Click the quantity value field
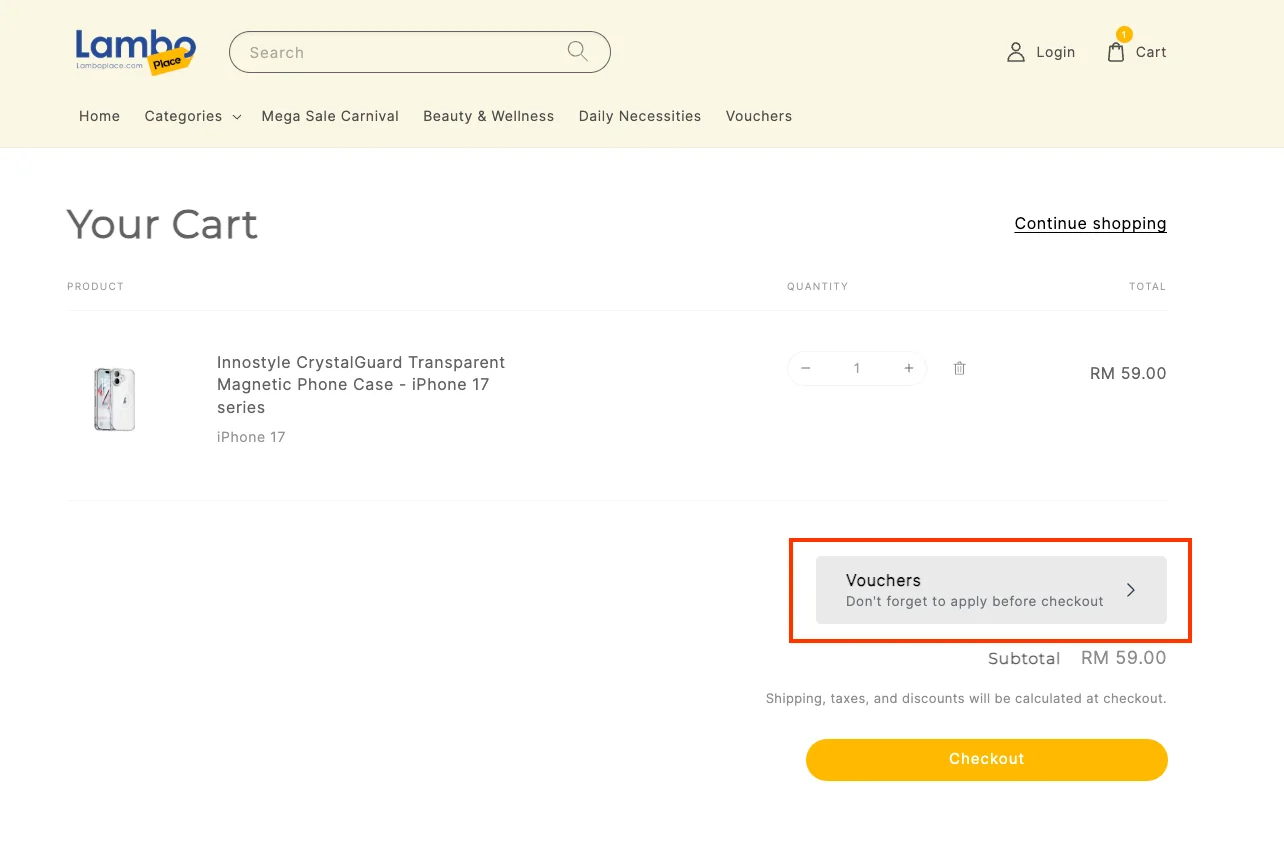1284x848 pixels. click(857, 368)
